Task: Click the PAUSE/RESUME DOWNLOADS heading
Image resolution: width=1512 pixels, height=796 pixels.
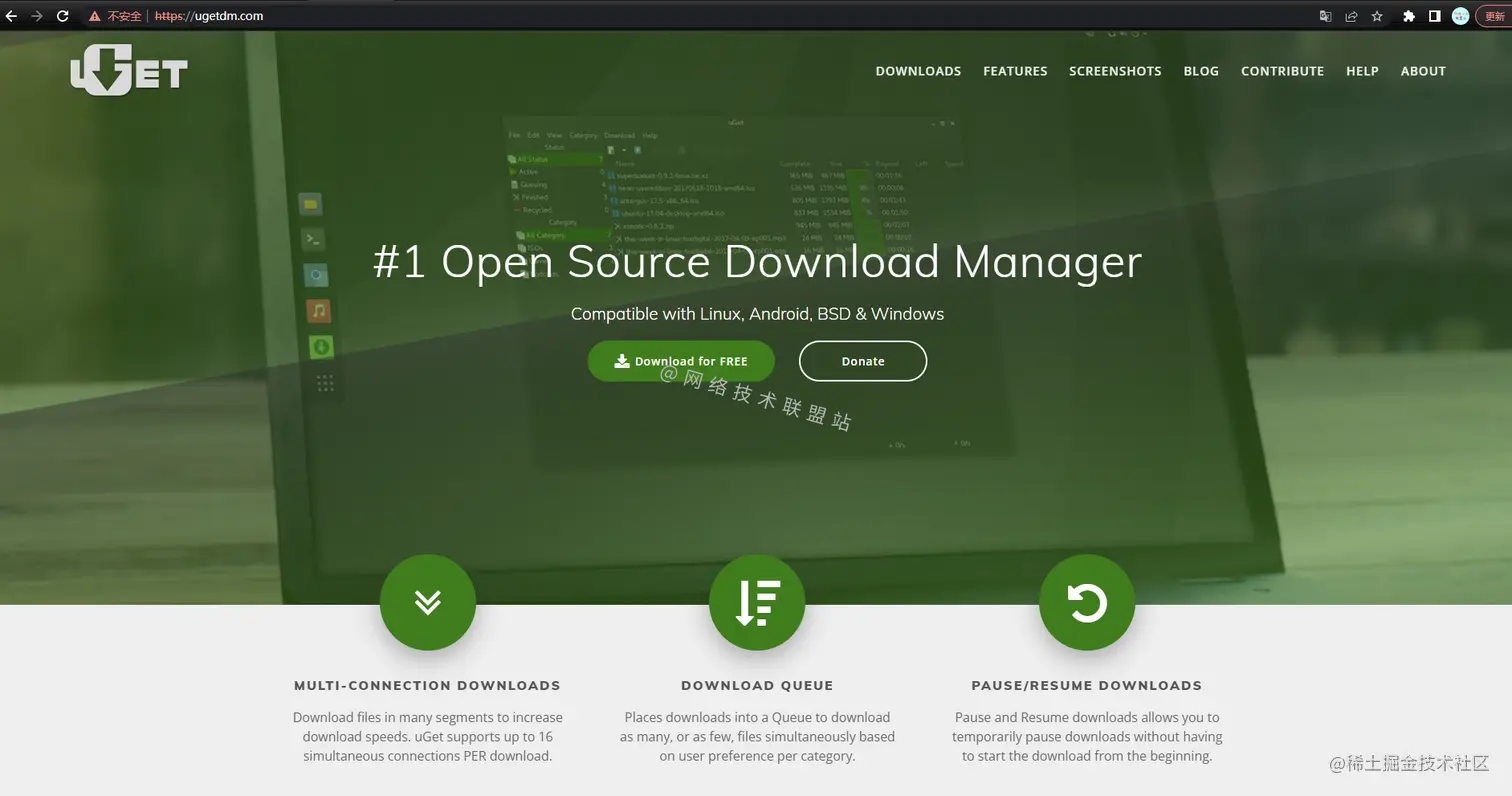Action: [1087, 686]
